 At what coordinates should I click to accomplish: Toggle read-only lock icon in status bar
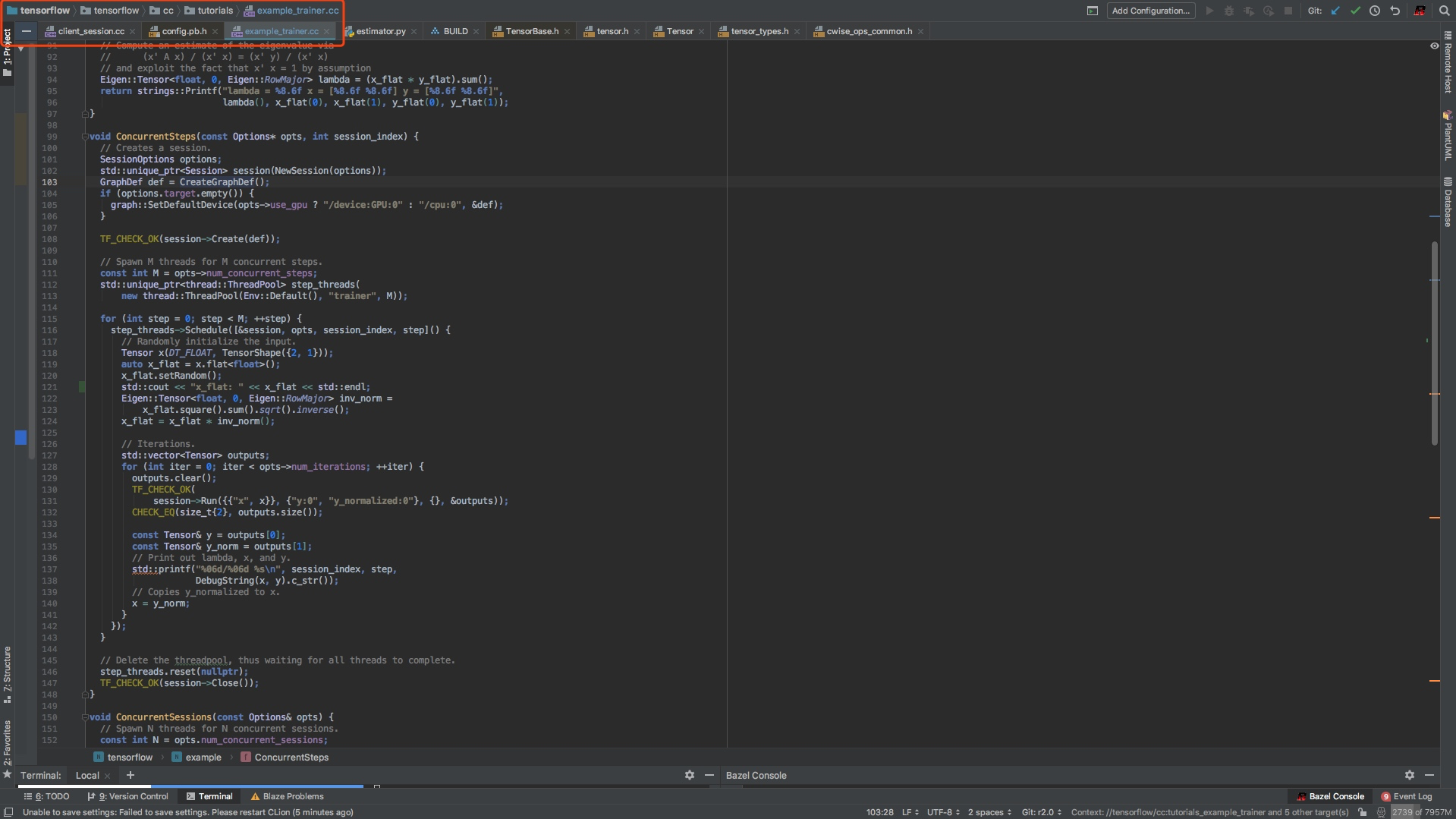(1363, 812)
